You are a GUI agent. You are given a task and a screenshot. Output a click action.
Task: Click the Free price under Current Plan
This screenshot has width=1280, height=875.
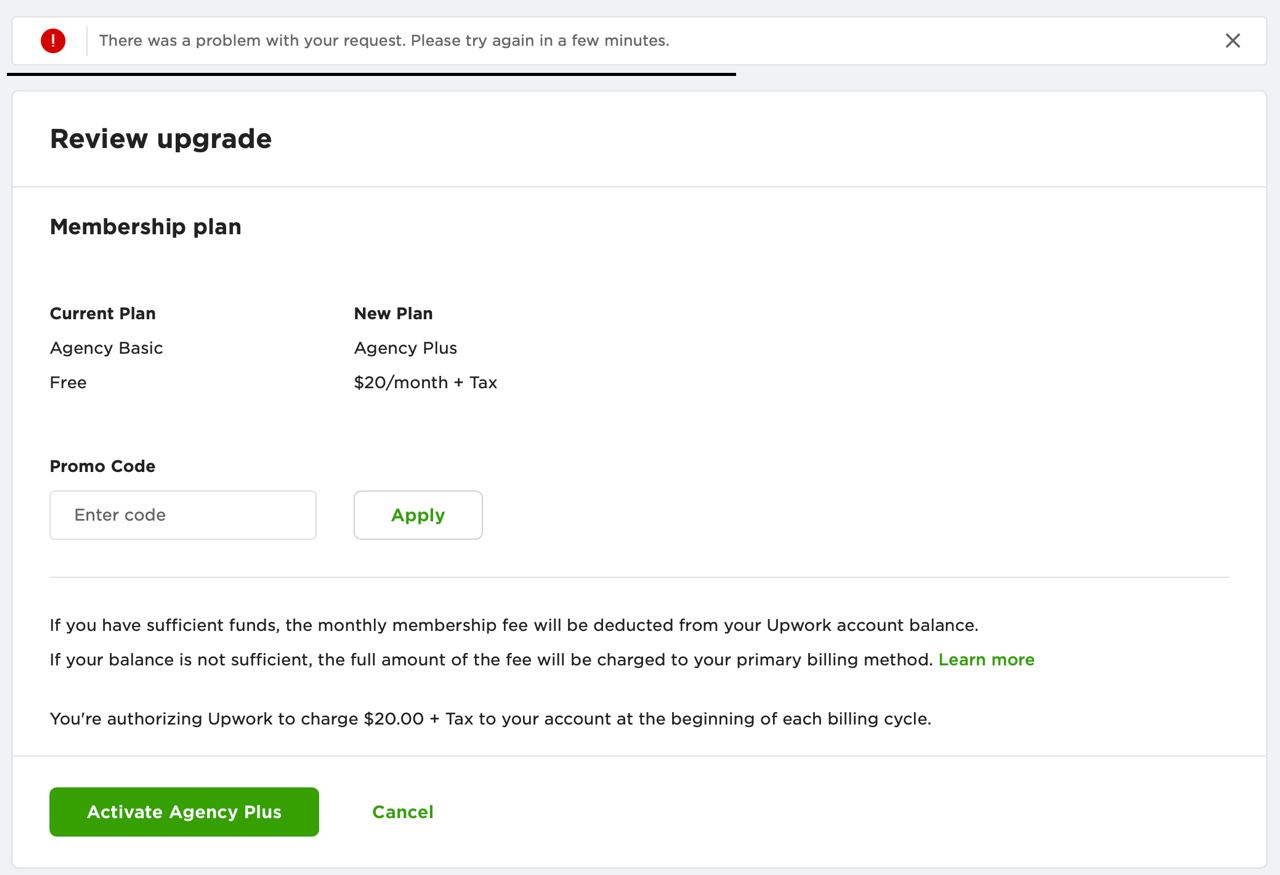click(x=68, y=383)
